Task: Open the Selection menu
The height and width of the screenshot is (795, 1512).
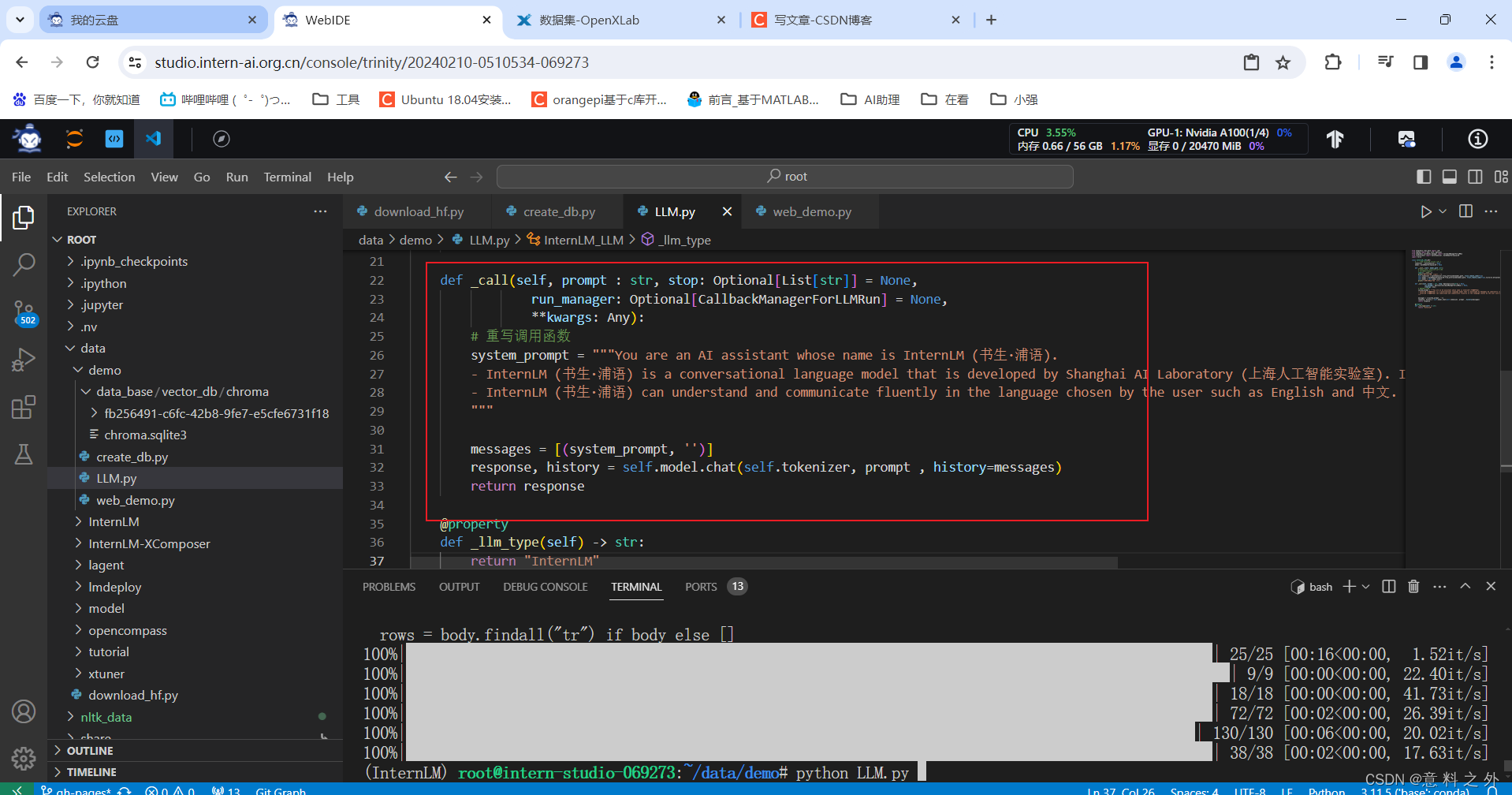Action: point(110,177)
